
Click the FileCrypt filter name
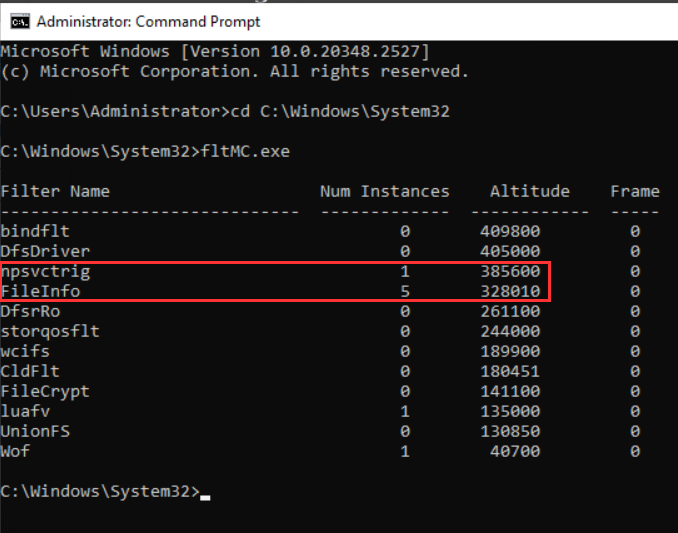tap(45, 391)
